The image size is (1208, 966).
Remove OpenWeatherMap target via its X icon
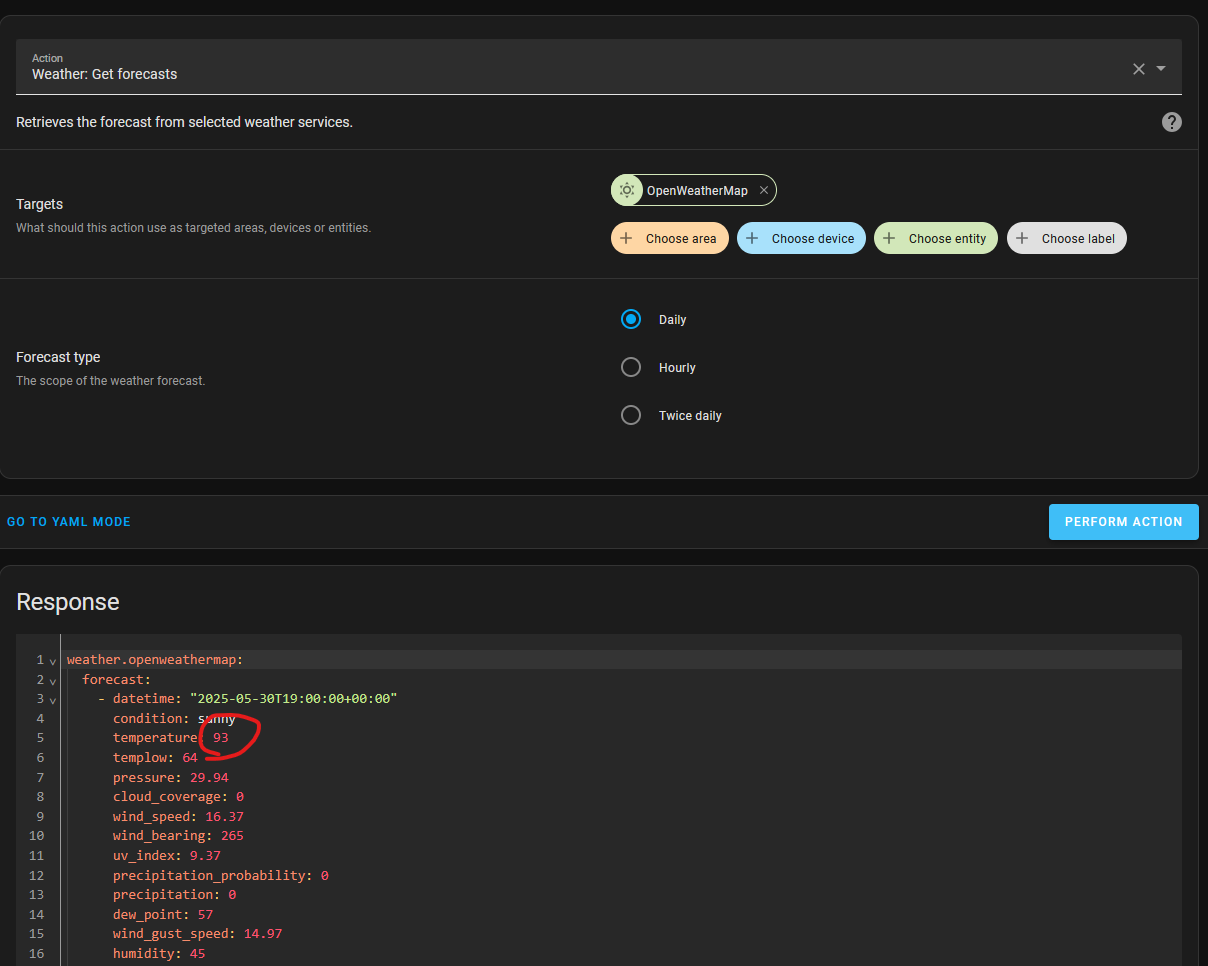click(763, 190)
